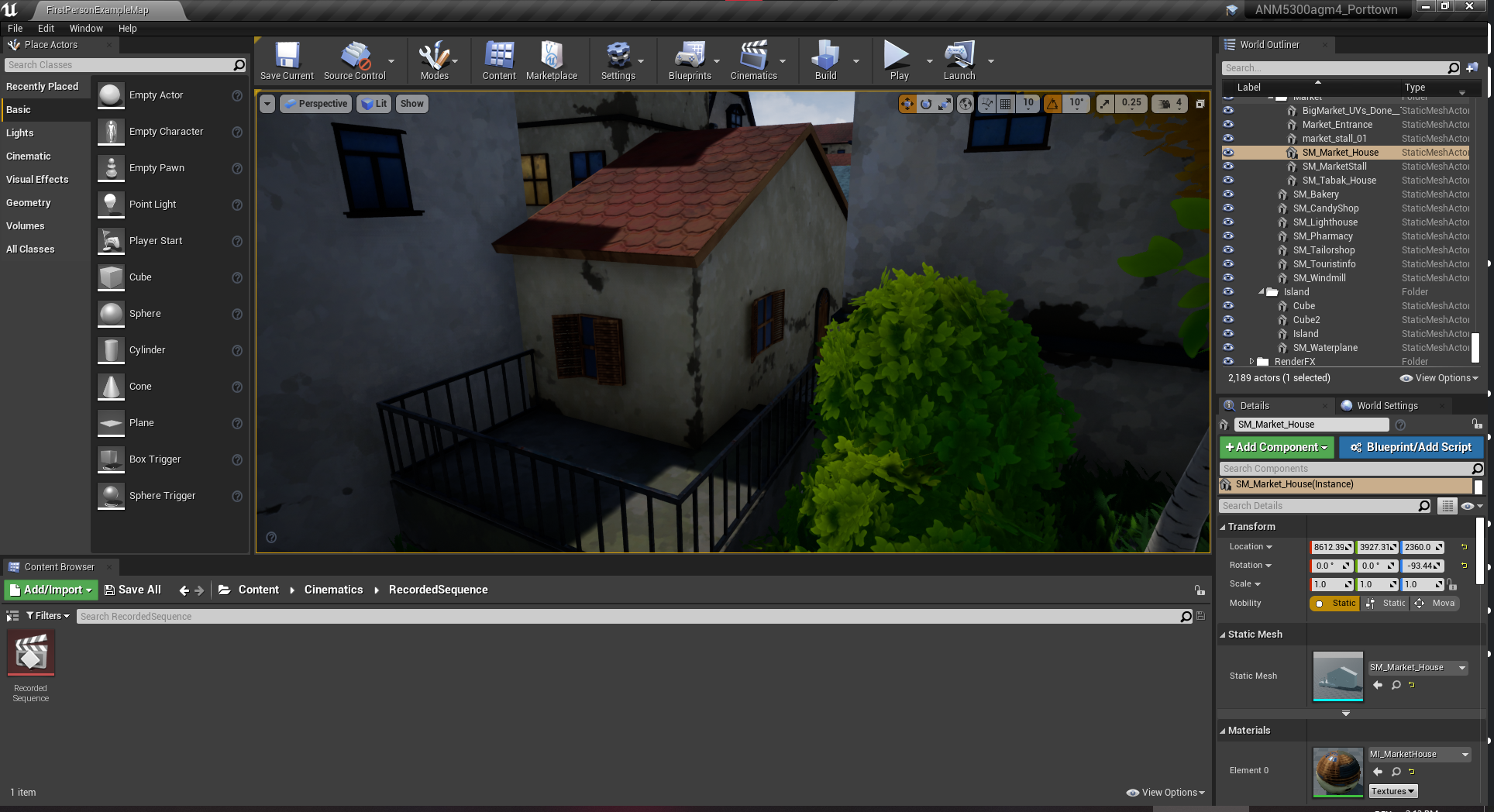Expand the RenderFX folder in outliner

point(1251,362)
